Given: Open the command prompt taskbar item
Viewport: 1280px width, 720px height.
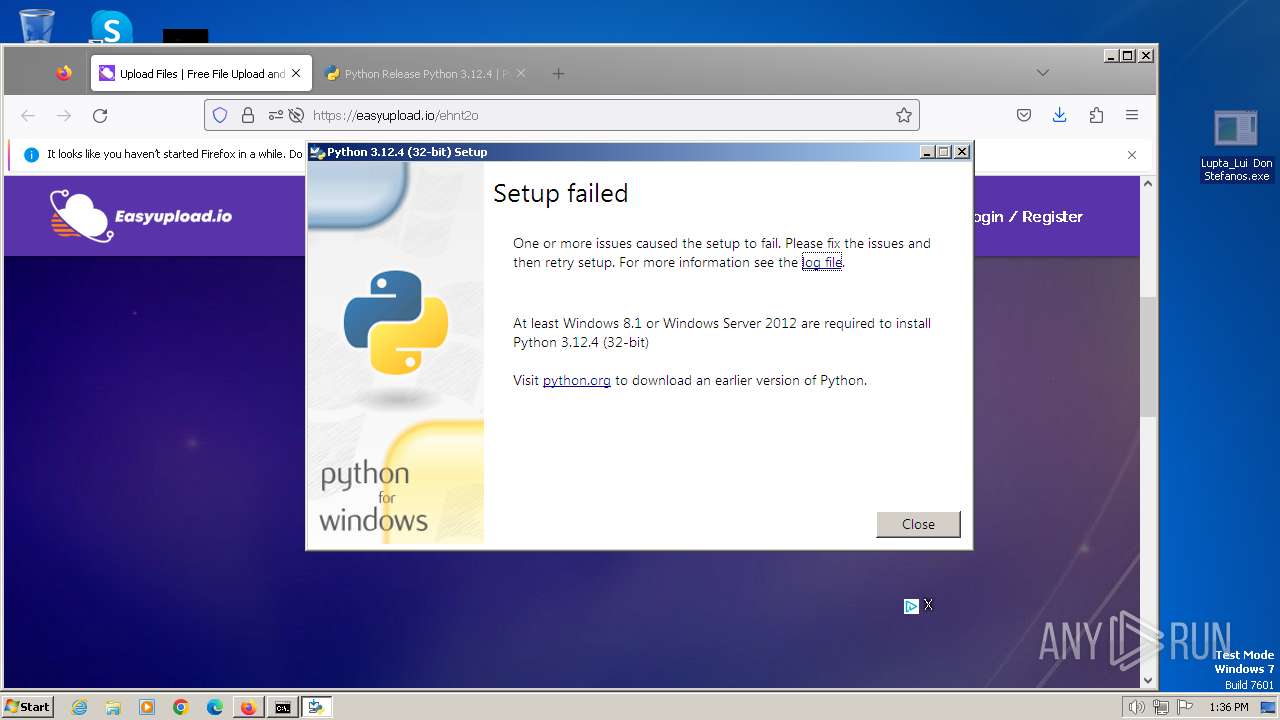Looking at the screenshot, I should point(283,707).
